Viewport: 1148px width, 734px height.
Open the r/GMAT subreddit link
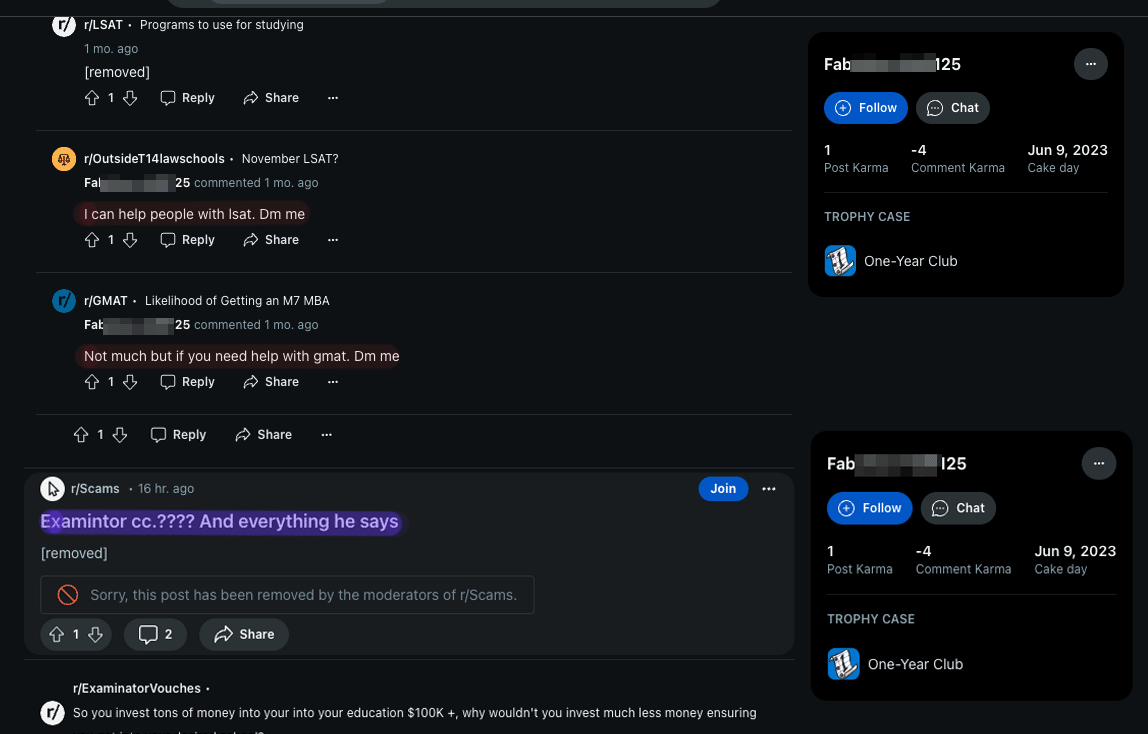click(105, 301)
